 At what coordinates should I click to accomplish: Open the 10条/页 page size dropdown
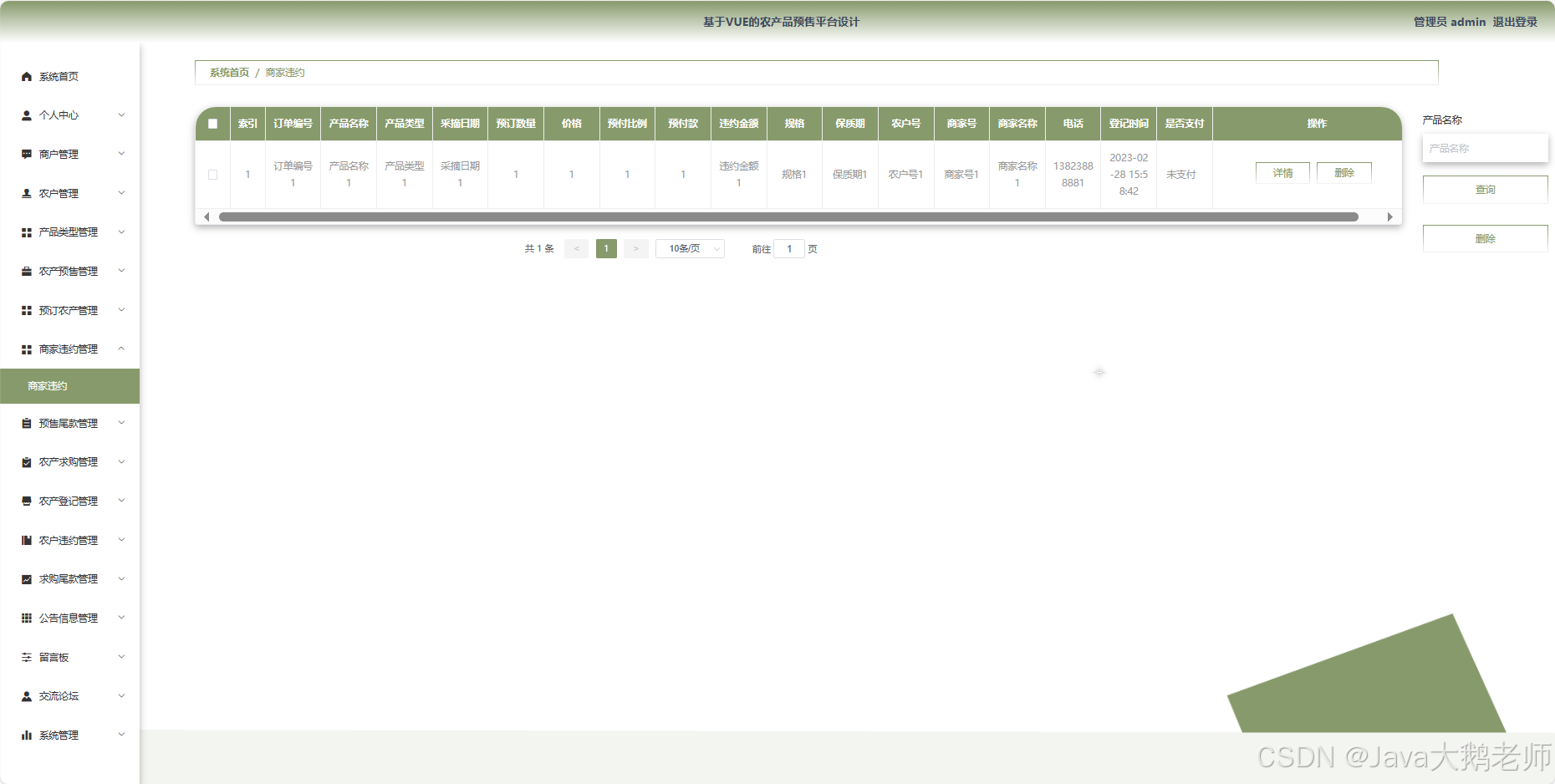click(691, 249)
